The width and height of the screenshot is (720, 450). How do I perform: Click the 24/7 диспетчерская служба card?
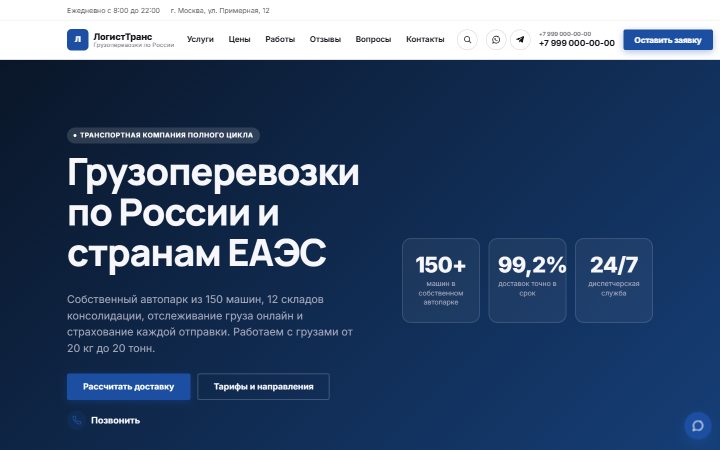point(613,280)
